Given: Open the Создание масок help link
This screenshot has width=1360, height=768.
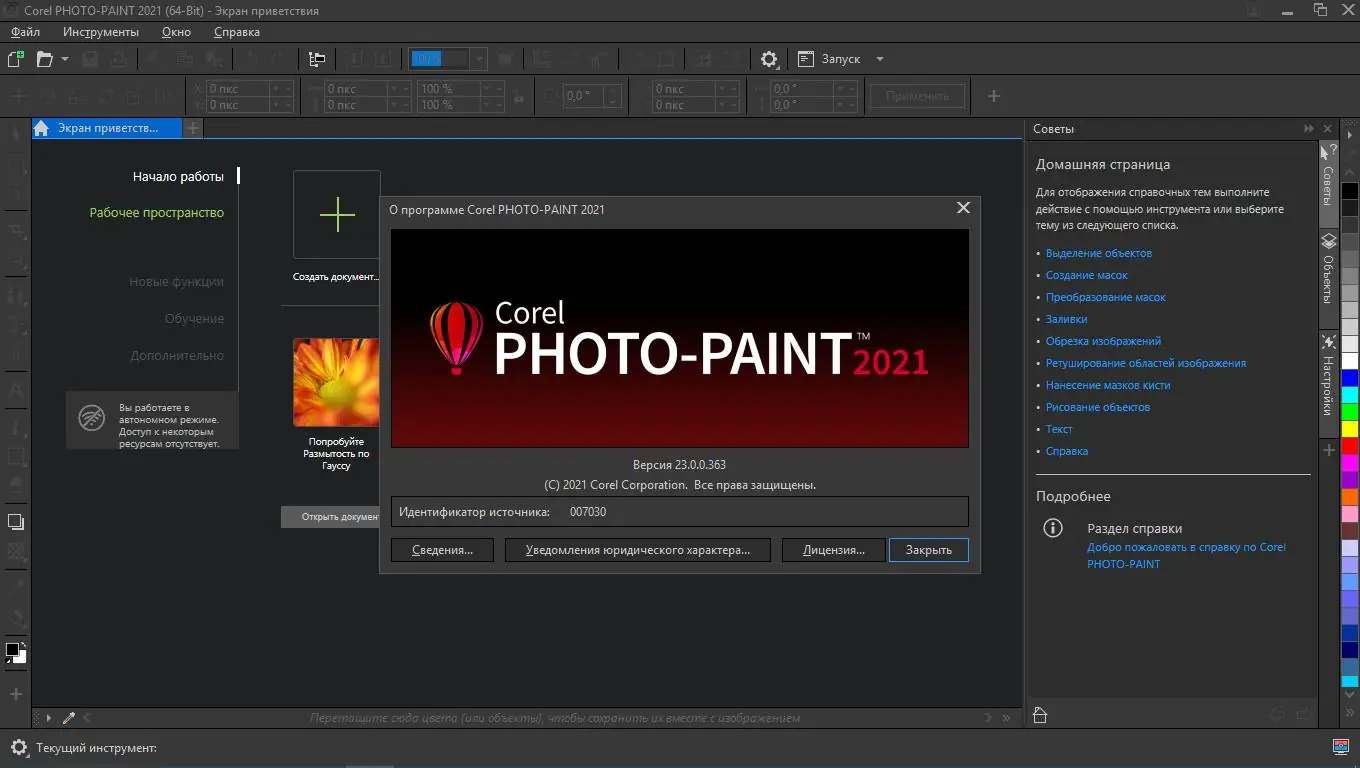Looking at the screenshot, I should (1088, 274).
